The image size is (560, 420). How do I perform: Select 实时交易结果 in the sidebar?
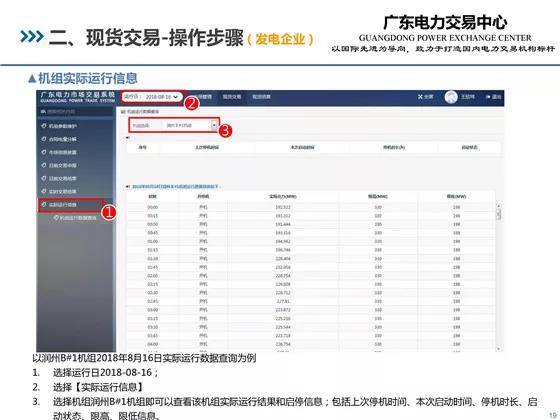(x=62, y=191)
